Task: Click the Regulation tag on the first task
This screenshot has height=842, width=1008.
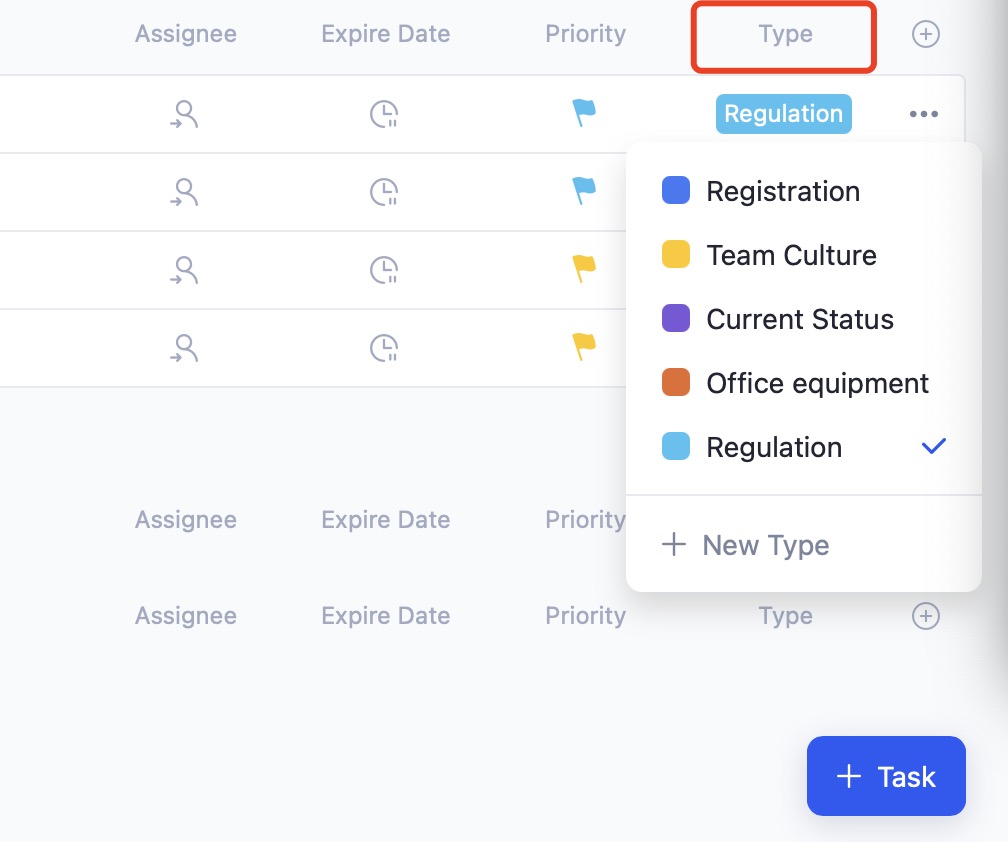Action: click(783, 113)
